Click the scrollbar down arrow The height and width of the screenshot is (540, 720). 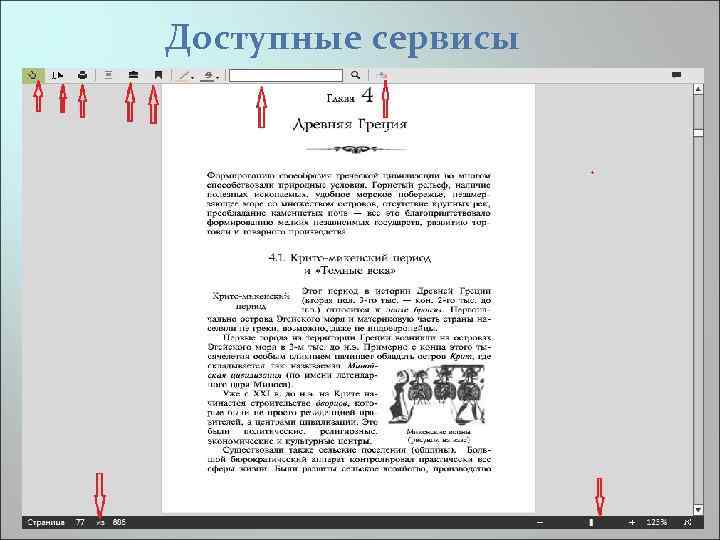[698, 509]
